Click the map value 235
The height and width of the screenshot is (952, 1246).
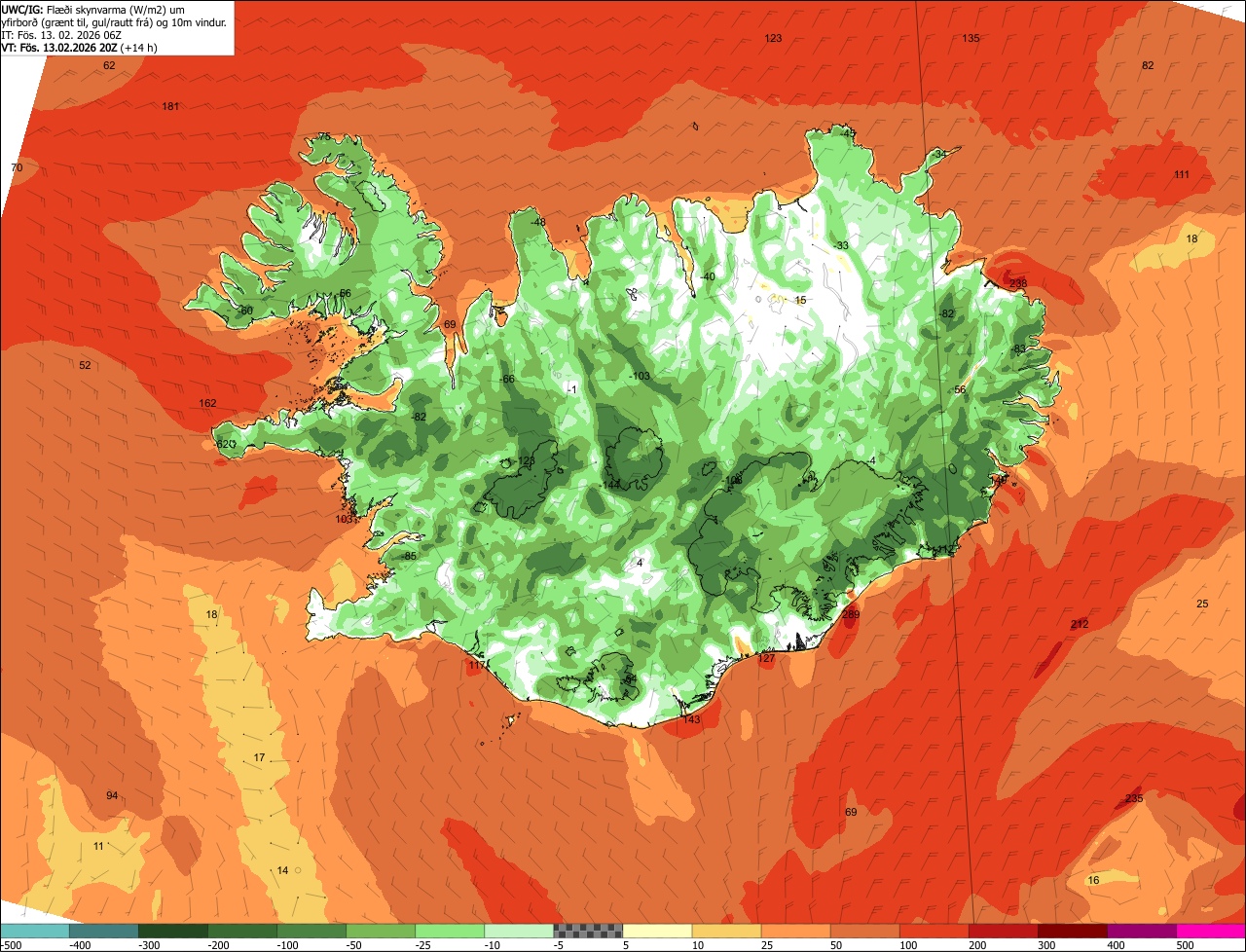pos(1134,798)
